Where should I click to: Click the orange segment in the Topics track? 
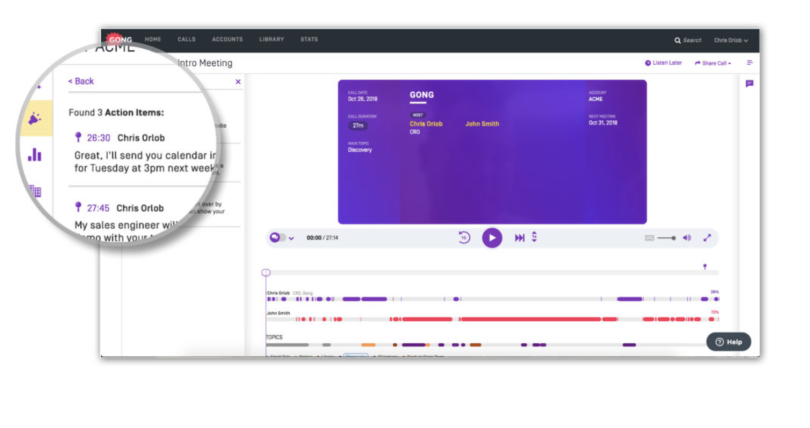point(368,345)
